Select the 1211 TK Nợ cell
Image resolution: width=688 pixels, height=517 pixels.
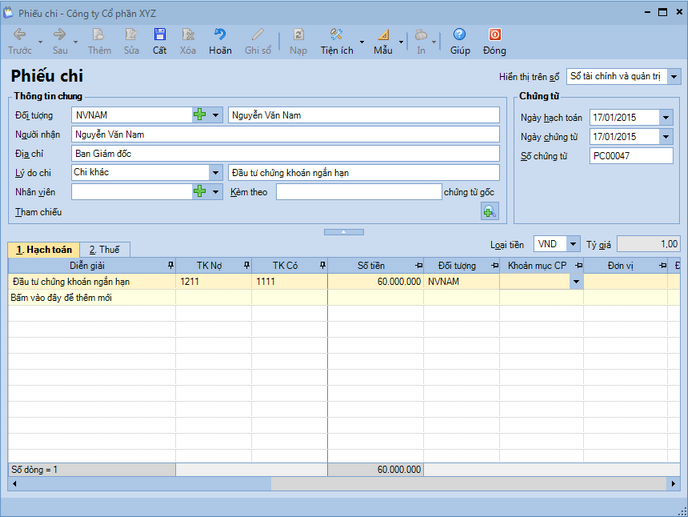pyautogui.click(x=213, y=282)
